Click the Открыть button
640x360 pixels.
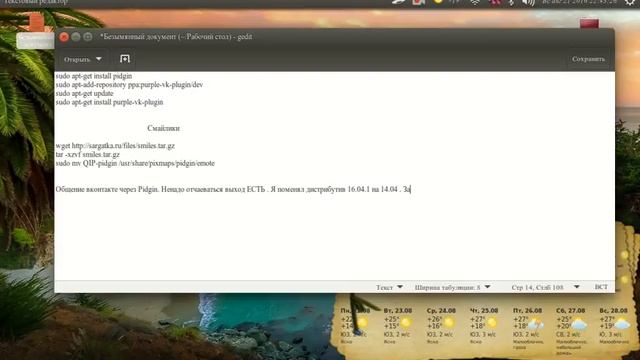click(77, 59)
